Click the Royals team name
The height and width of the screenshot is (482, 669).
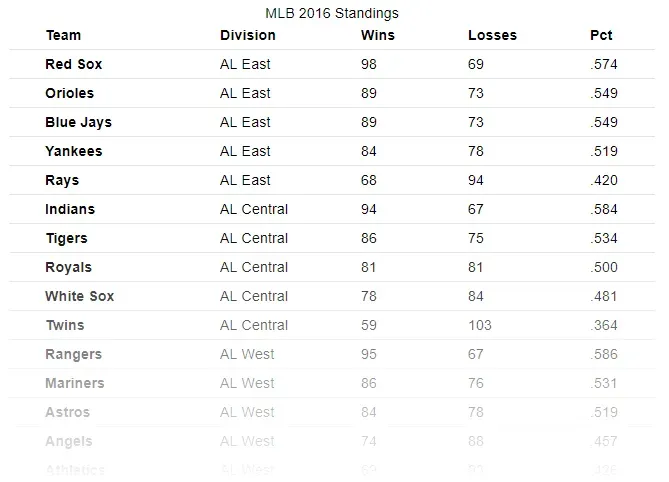click(x=68, y=267)
